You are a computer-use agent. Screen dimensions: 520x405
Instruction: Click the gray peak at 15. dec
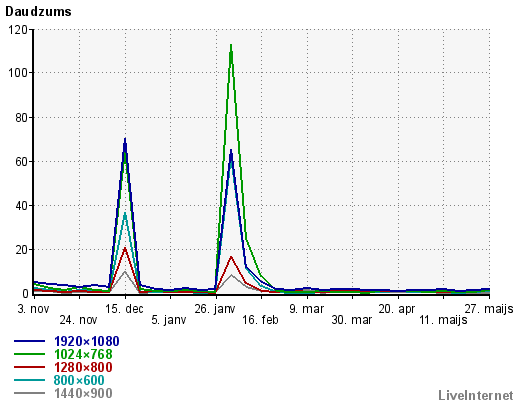point(125,272)
